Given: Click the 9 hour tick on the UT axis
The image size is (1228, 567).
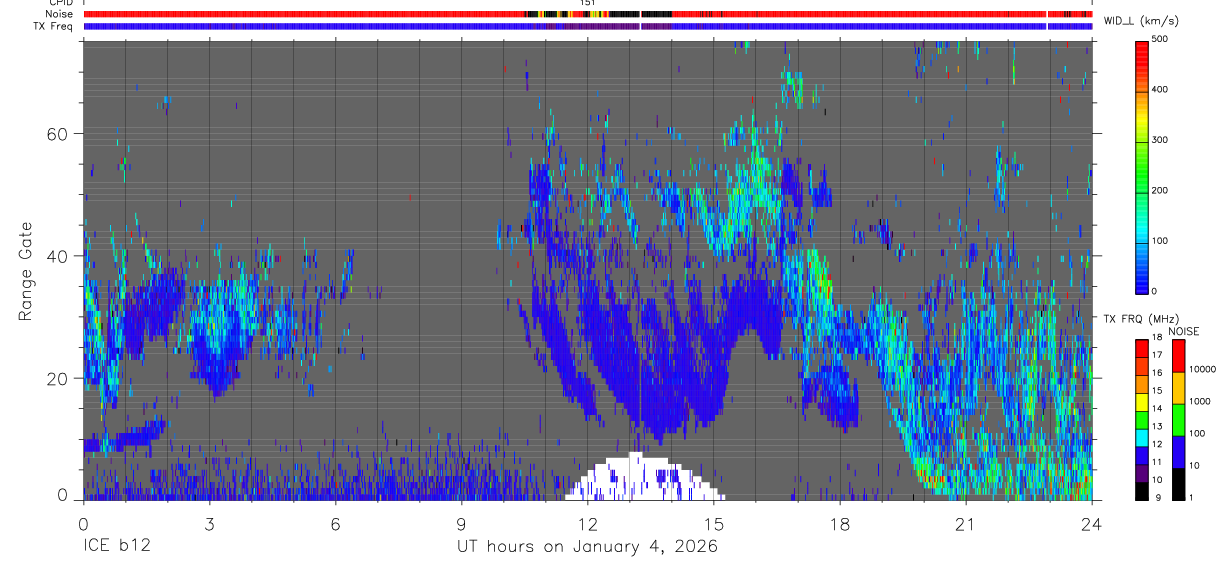Looking at the screenshot, I should click(x=461, y=524).
